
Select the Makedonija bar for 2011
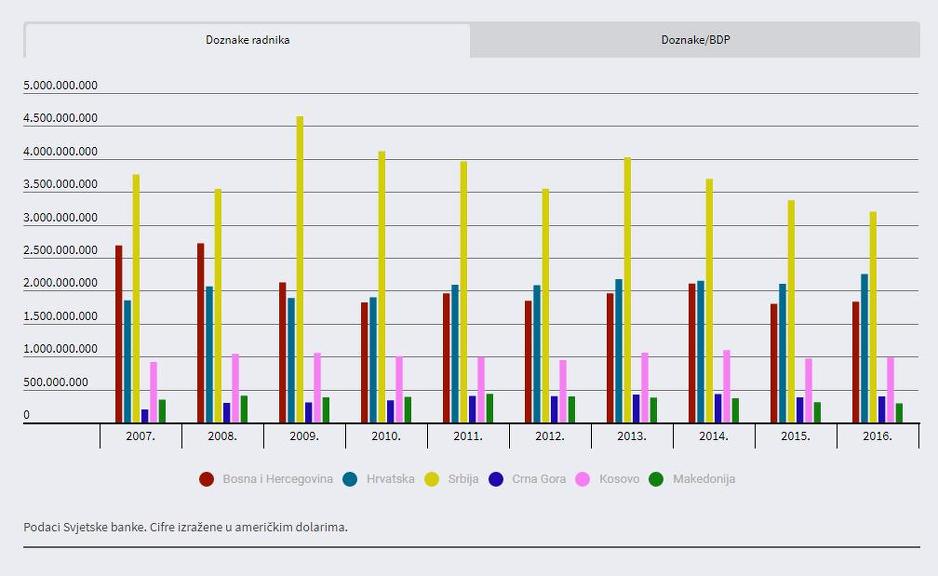(489, 408)
